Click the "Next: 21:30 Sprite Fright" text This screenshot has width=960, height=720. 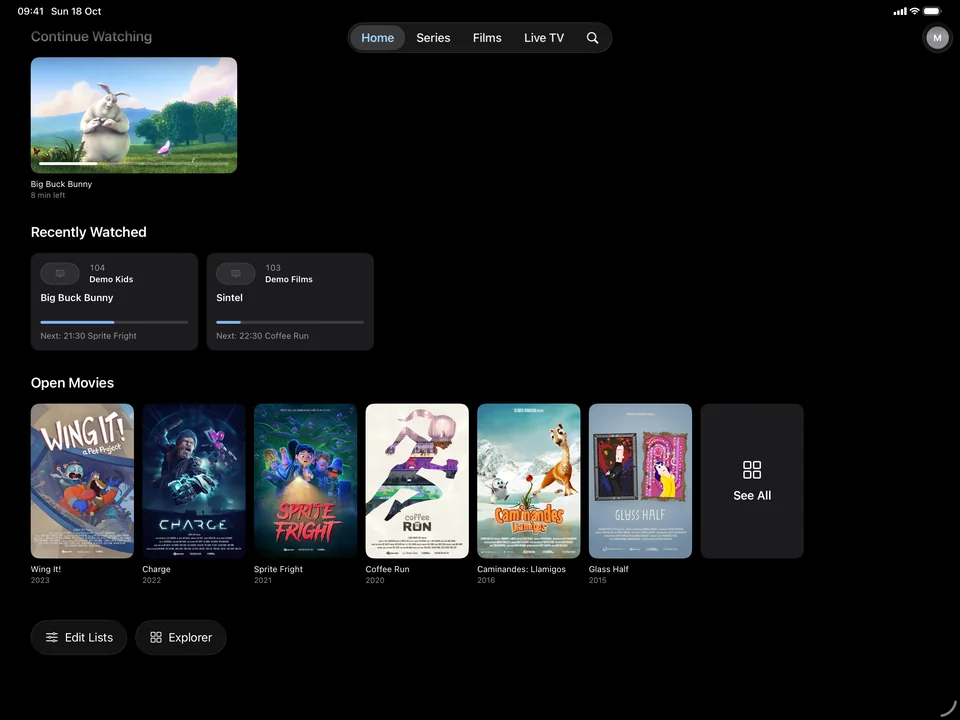[x=88, y=336]
